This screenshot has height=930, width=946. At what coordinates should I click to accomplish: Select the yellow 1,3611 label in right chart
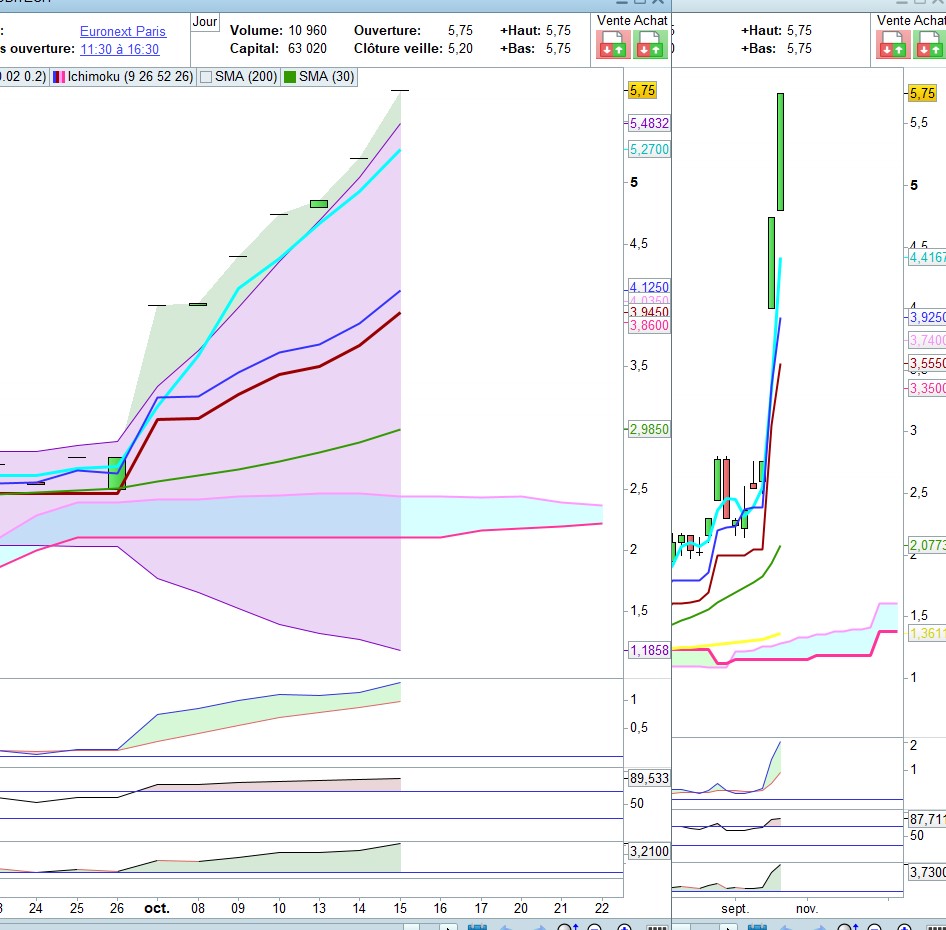click(926, 634)
